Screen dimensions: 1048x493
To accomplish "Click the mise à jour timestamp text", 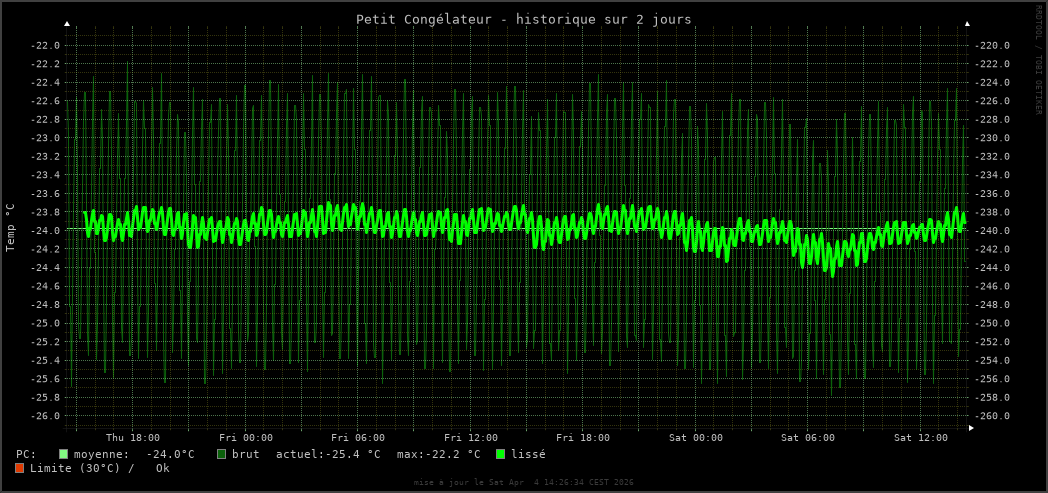I will tap(523, 482).
